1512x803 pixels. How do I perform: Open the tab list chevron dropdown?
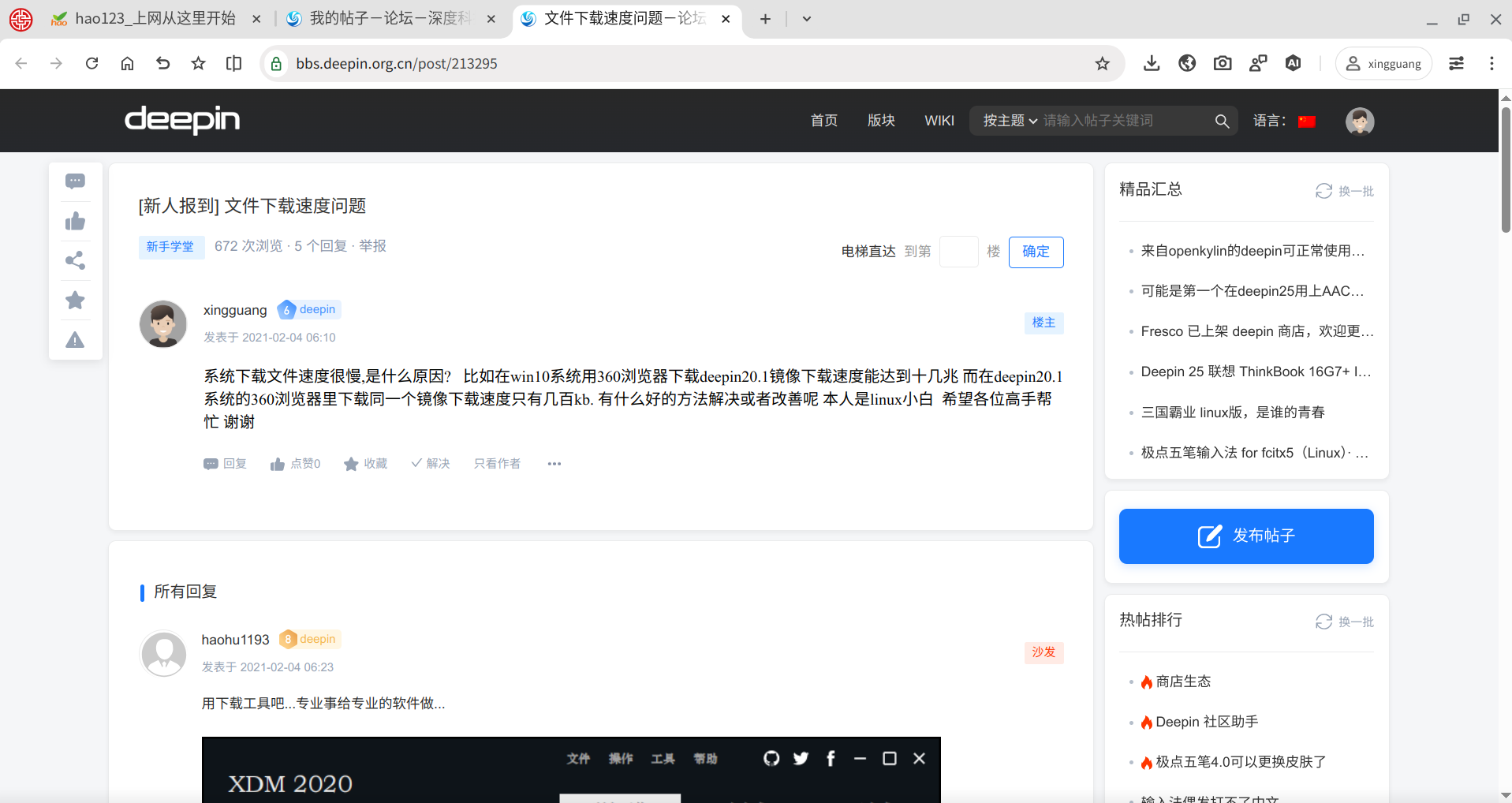pos(806,19)
